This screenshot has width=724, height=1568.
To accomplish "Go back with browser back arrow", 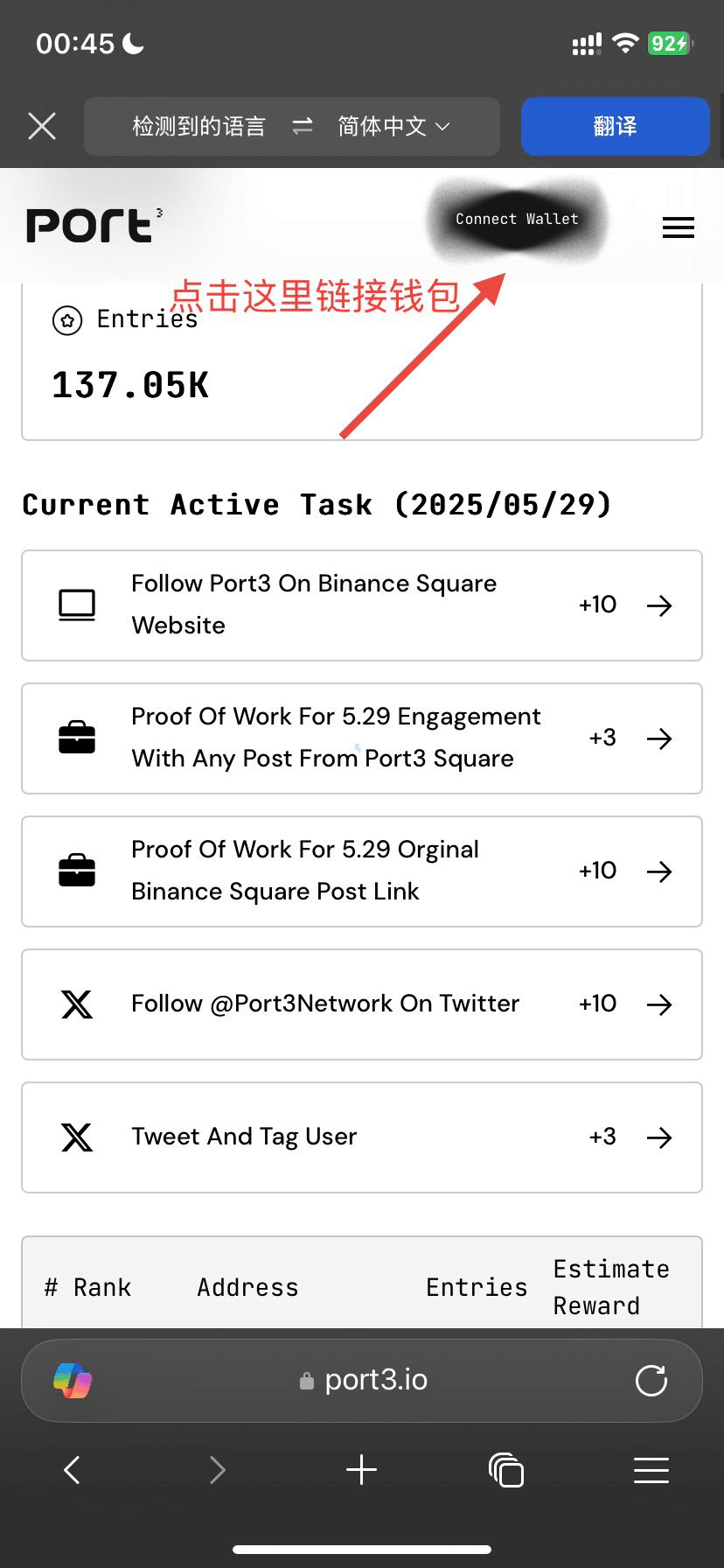I will pyautogui.click(x=73, y=1470).
